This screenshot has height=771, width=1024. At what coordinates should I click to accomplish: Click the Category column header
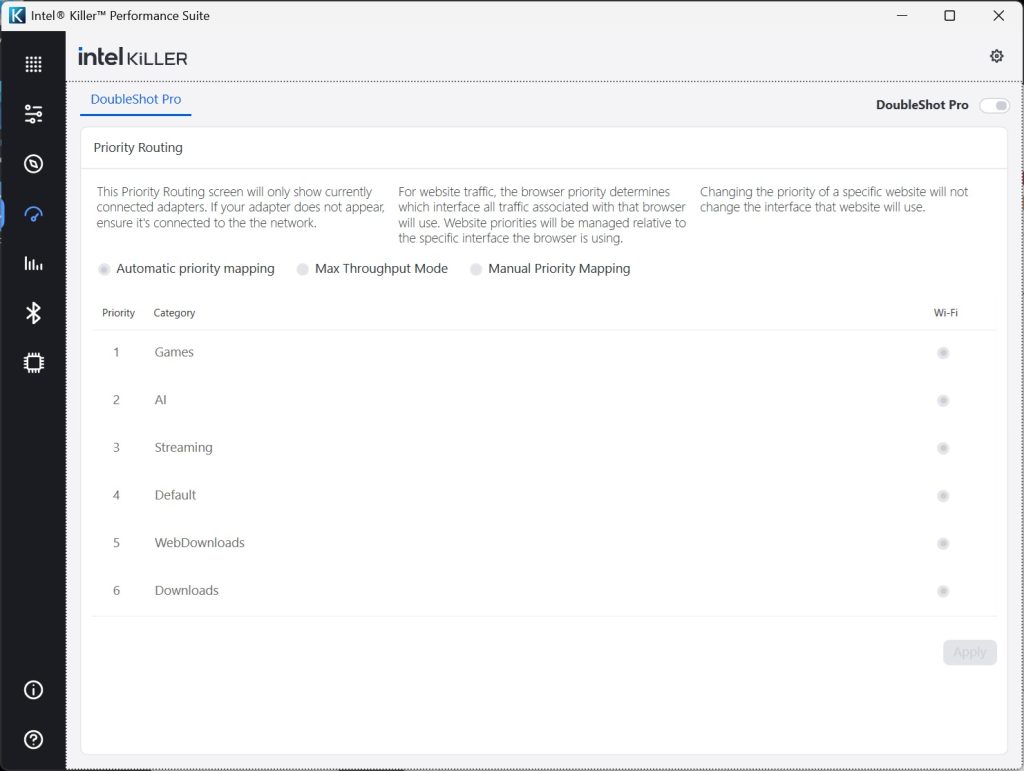[174, 313]
